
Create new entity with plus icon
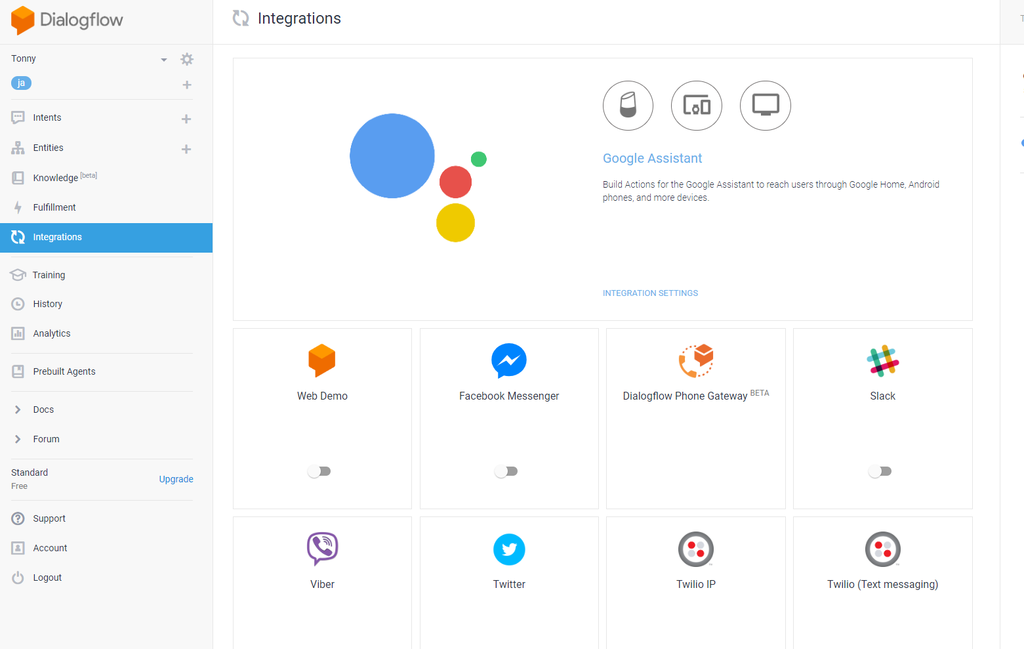[x=186, y=149]
